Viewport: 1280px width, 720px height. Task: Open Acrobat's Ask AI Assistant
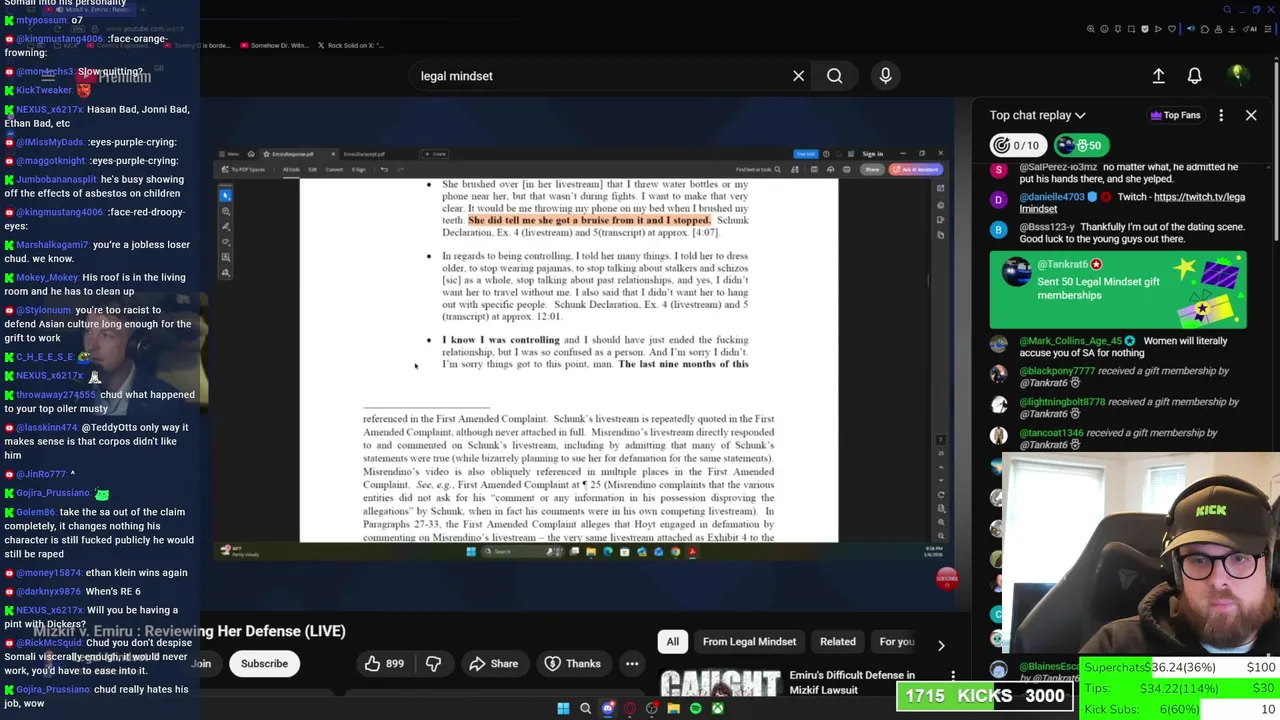coord(916,169)
